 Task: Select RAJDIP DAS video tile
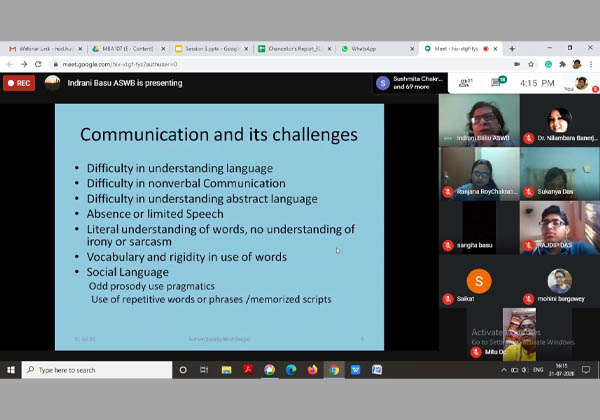(x=560, y=228)
